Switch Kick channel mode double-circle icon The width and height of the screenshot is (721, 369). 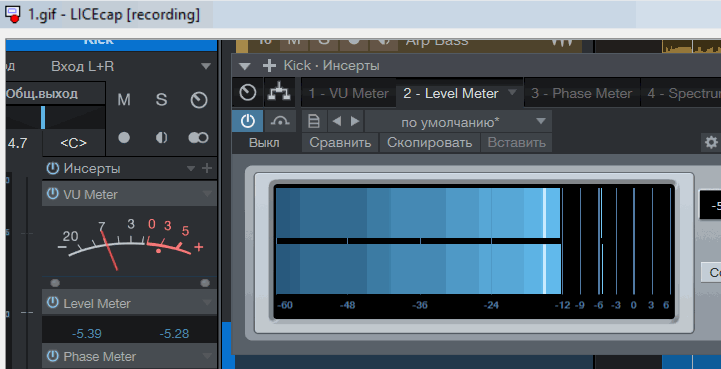click(198, 138)
